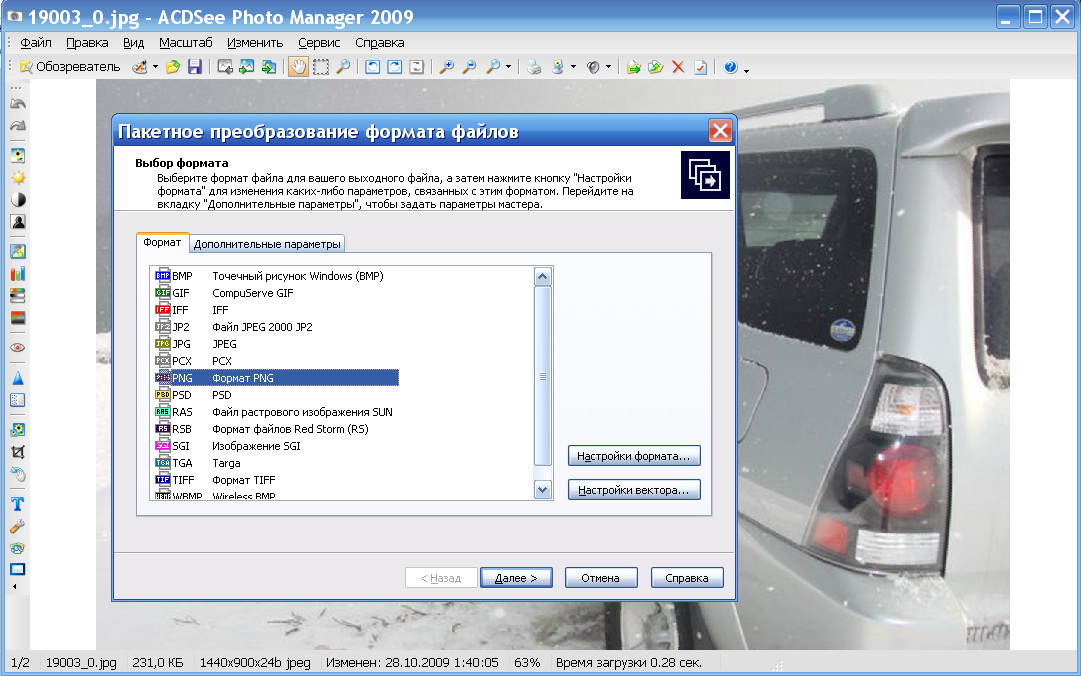Open the Обозреватель browser view
This screenshot has width=1081, height=676.
point(70,67)
